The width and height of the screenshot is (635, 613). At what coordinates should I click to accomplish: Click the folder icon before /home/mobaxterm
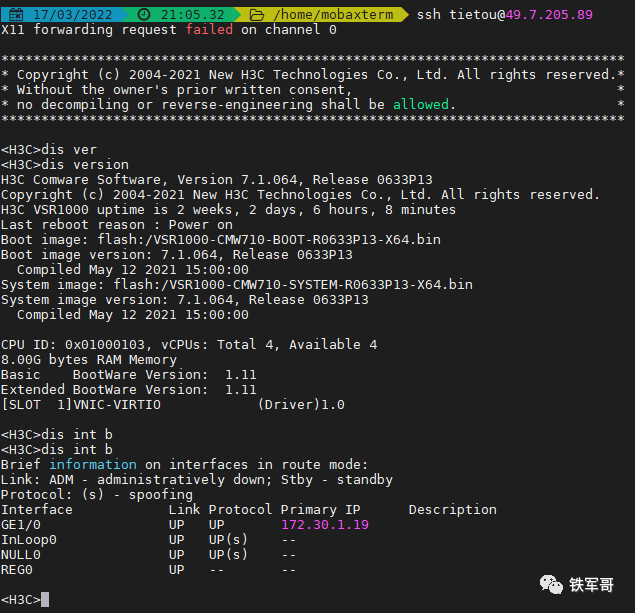pyautogui.click(x=257, y=15)
